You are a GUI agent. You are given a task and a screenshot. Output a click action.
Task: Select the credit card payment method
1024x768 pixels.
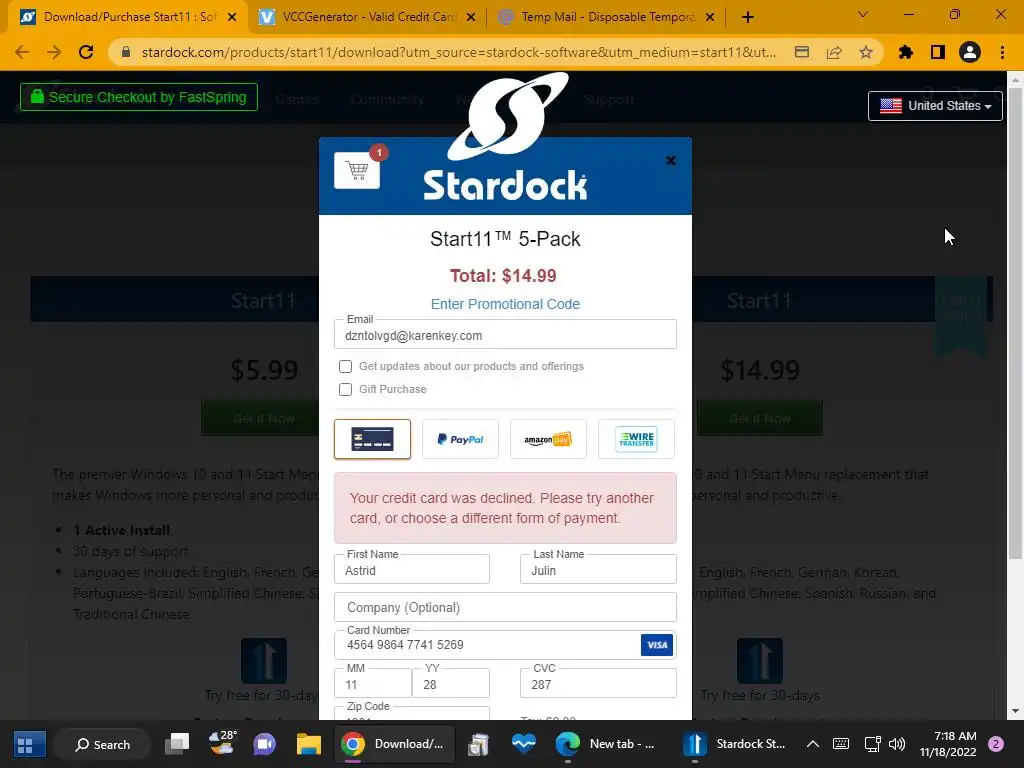click(372, 439)
